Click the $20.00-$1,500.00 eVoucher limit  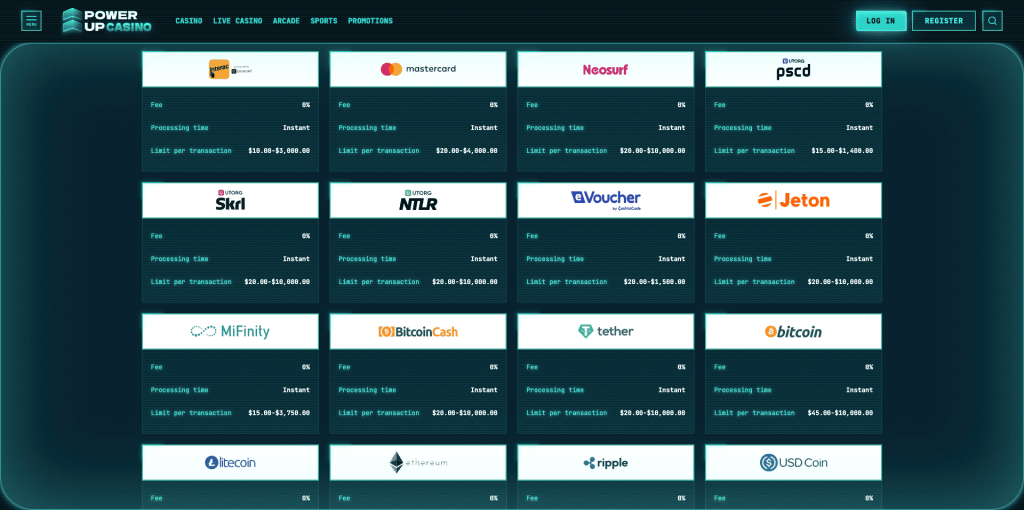coord(654,282)
